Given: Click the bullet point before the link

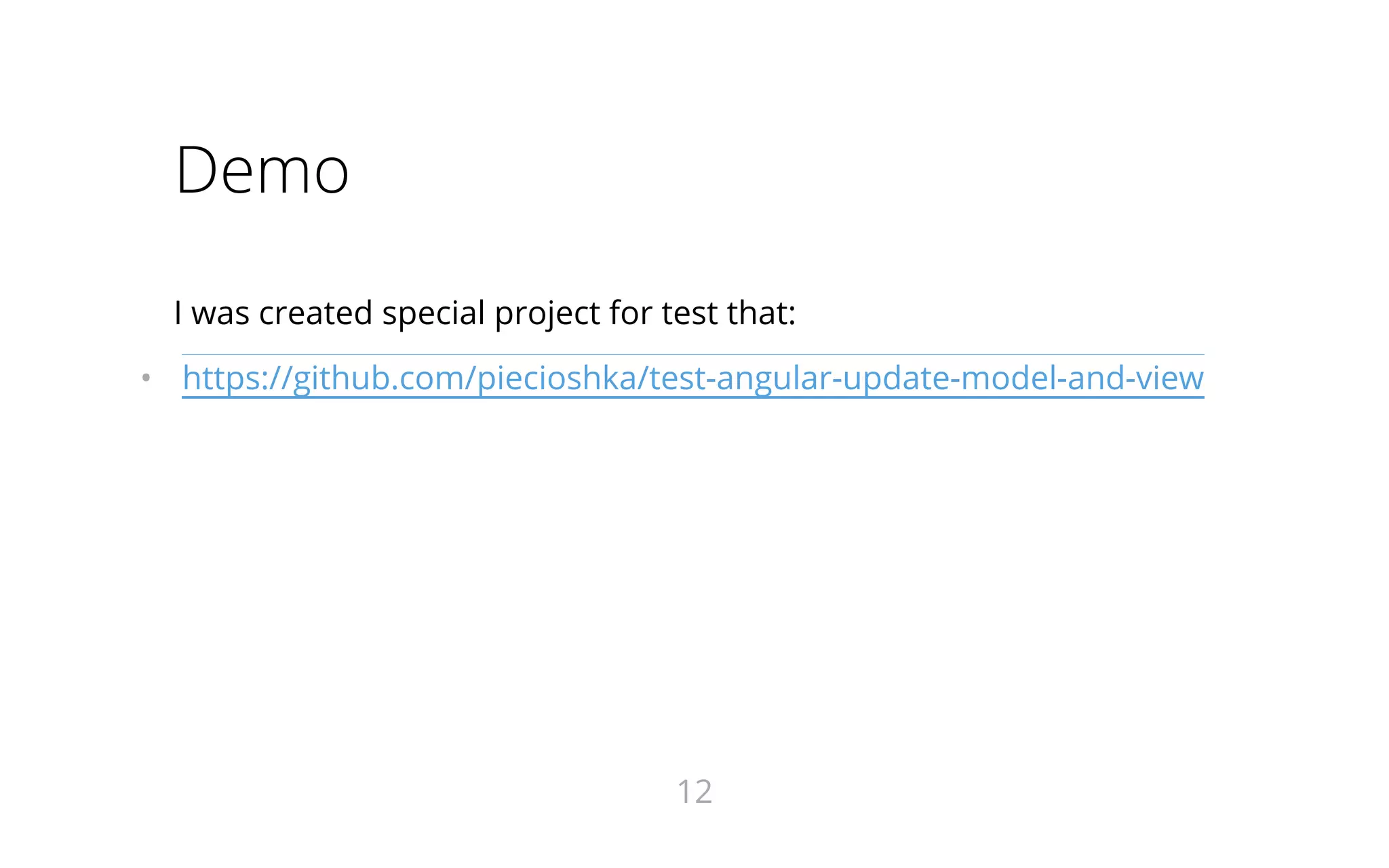Looking at the screenshot, I should 146,378.
